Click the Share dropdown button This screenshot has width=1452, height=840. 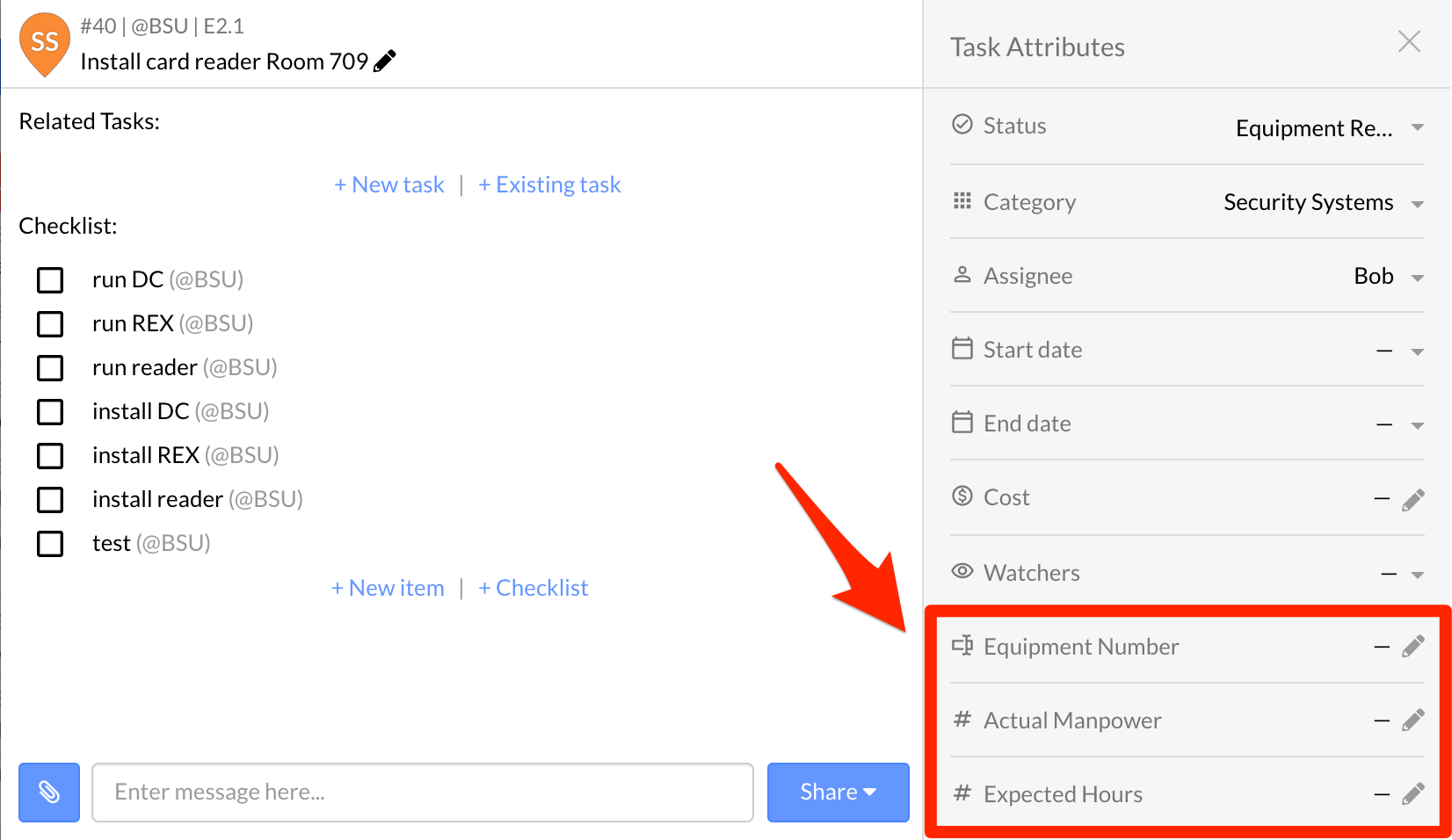(x=838, y=793)
